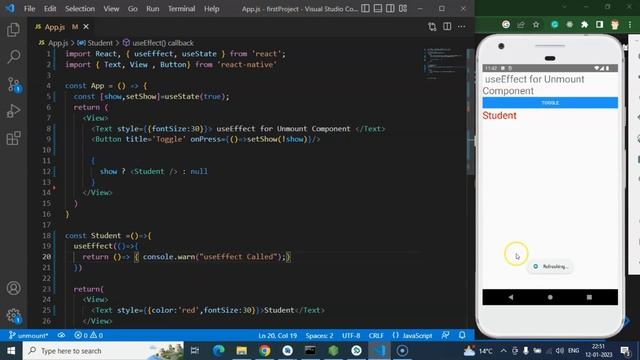Open Edit menu
Viewport: 640px width, 360px height.
[x=50, y=9]
